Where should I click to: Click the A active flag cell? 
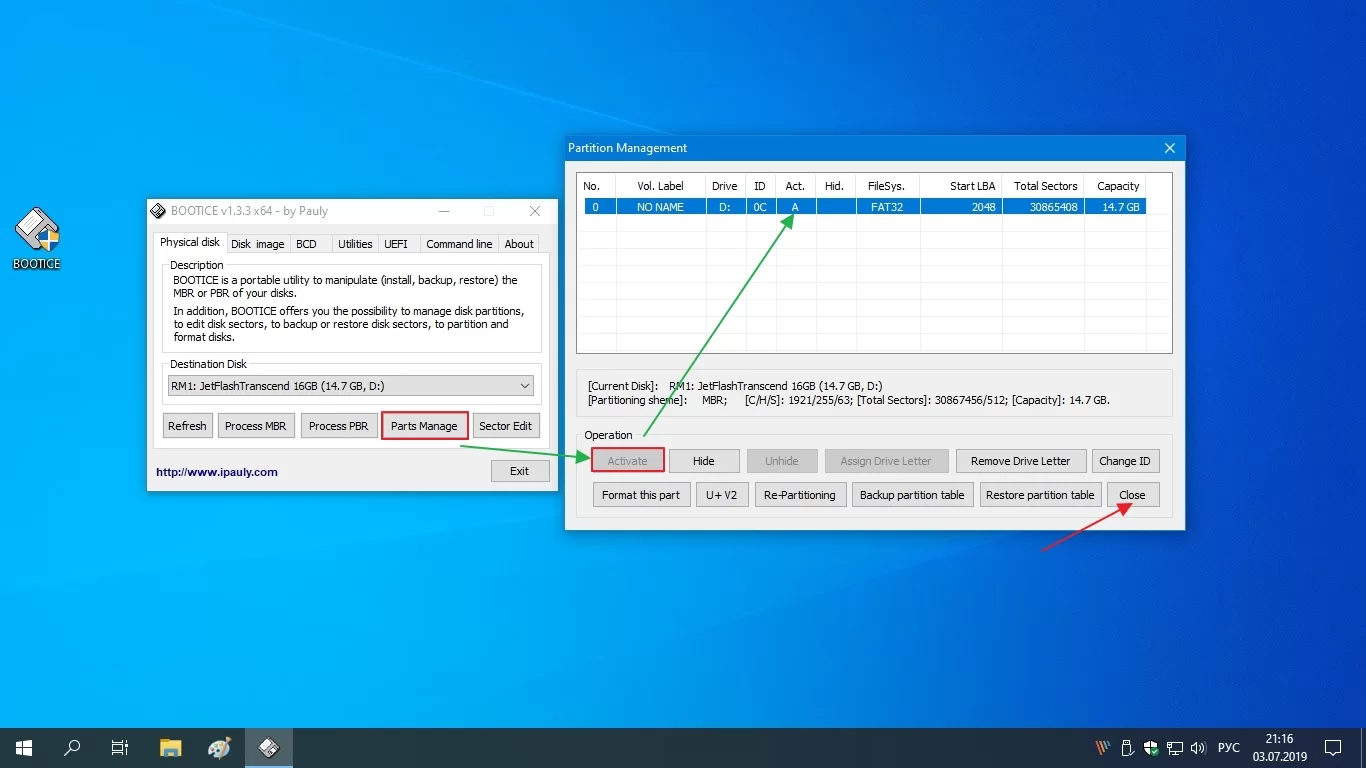click(795, 207)
